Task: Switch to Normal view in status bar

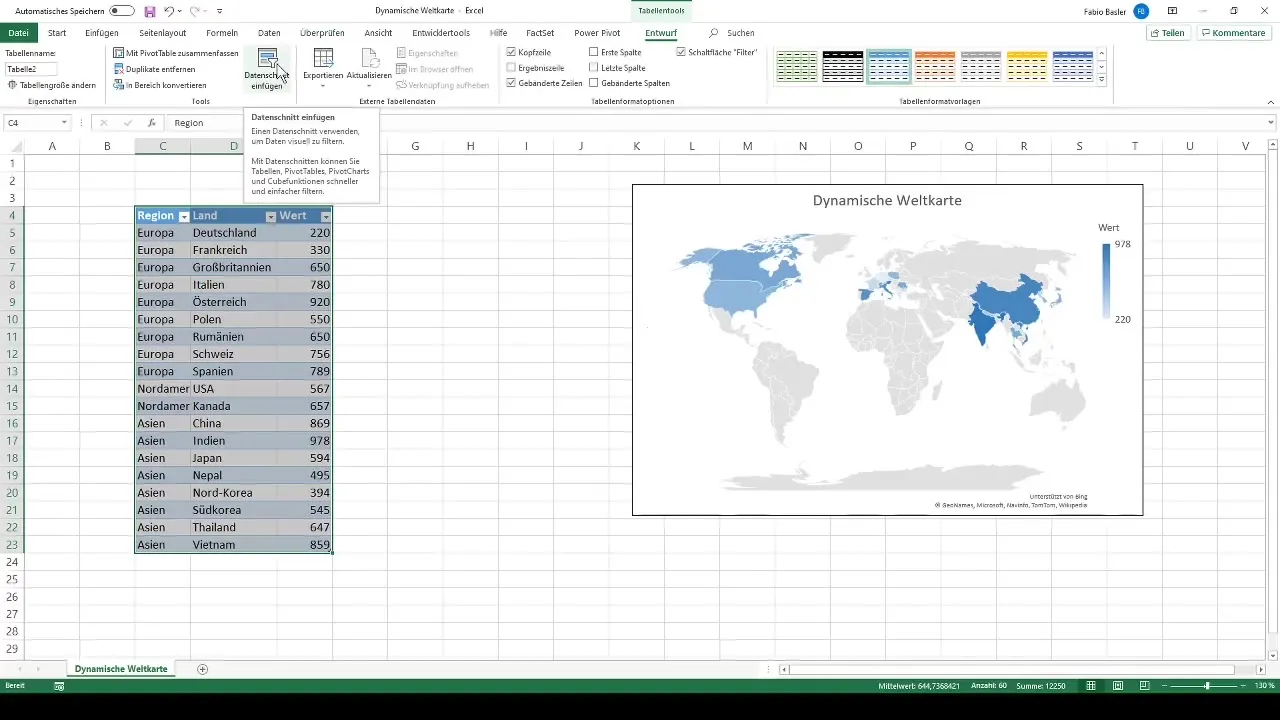Action: point(1091,686)
